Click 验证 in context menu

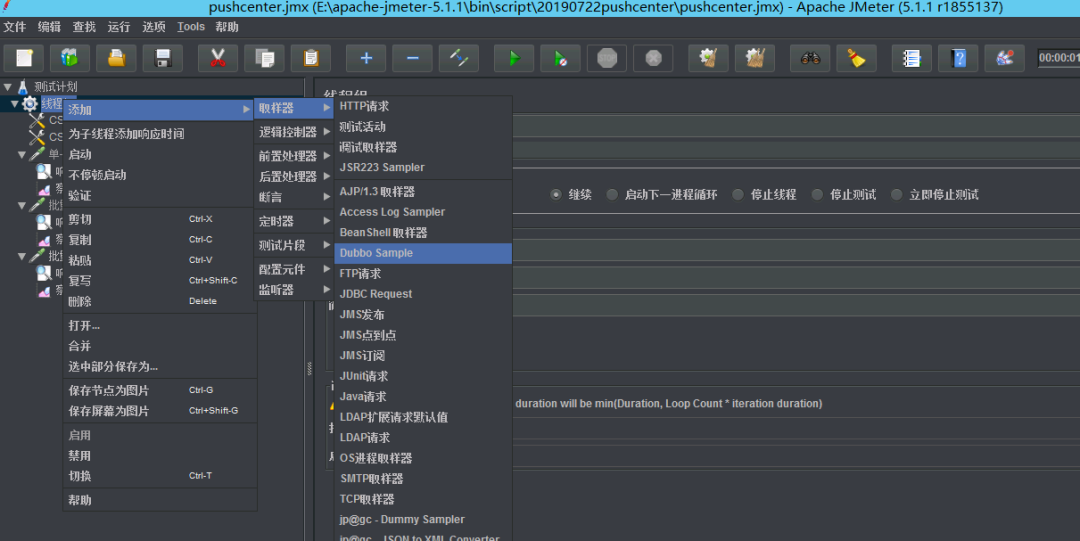160,196
